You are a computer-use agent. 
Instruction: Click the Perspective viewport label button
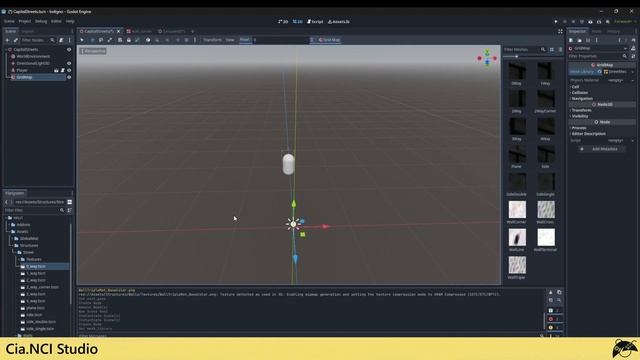click(x=93, y=51)
